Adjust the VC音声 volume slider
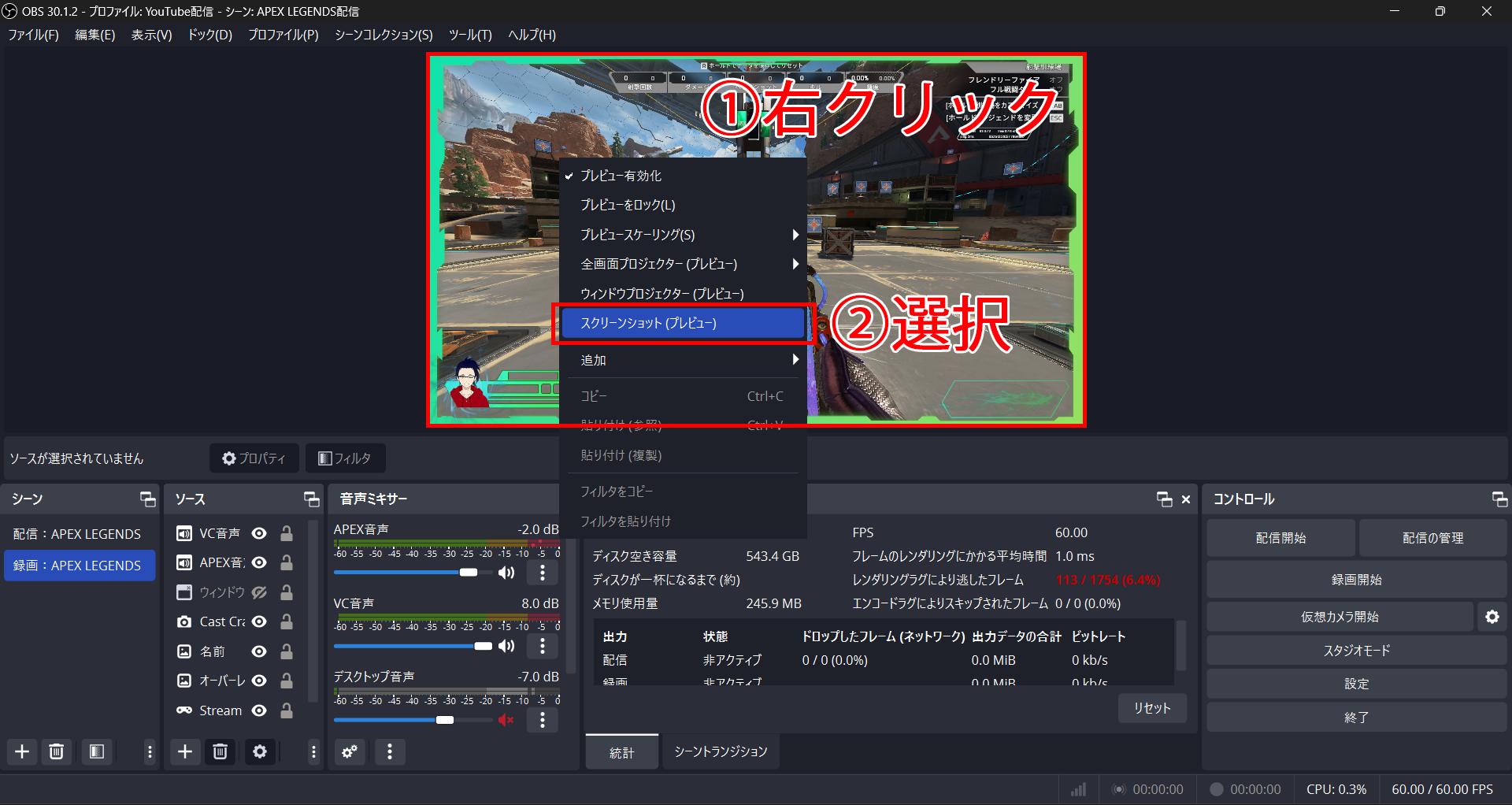The width and height of the screenshot is (1512, 805). point(413,646)
